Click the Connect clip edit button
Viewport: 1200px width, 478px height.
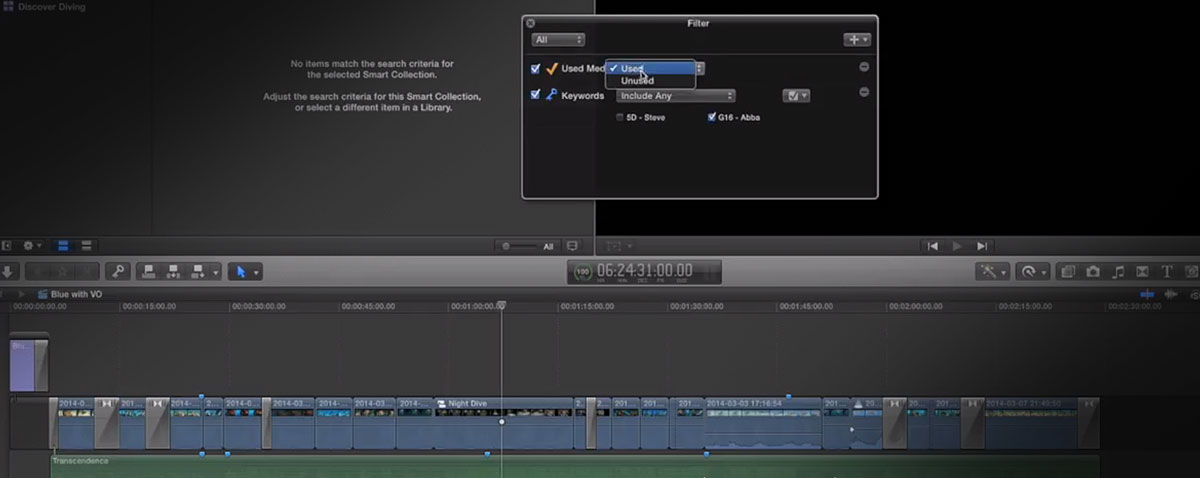pyautogui.click(x=150, y=271)
